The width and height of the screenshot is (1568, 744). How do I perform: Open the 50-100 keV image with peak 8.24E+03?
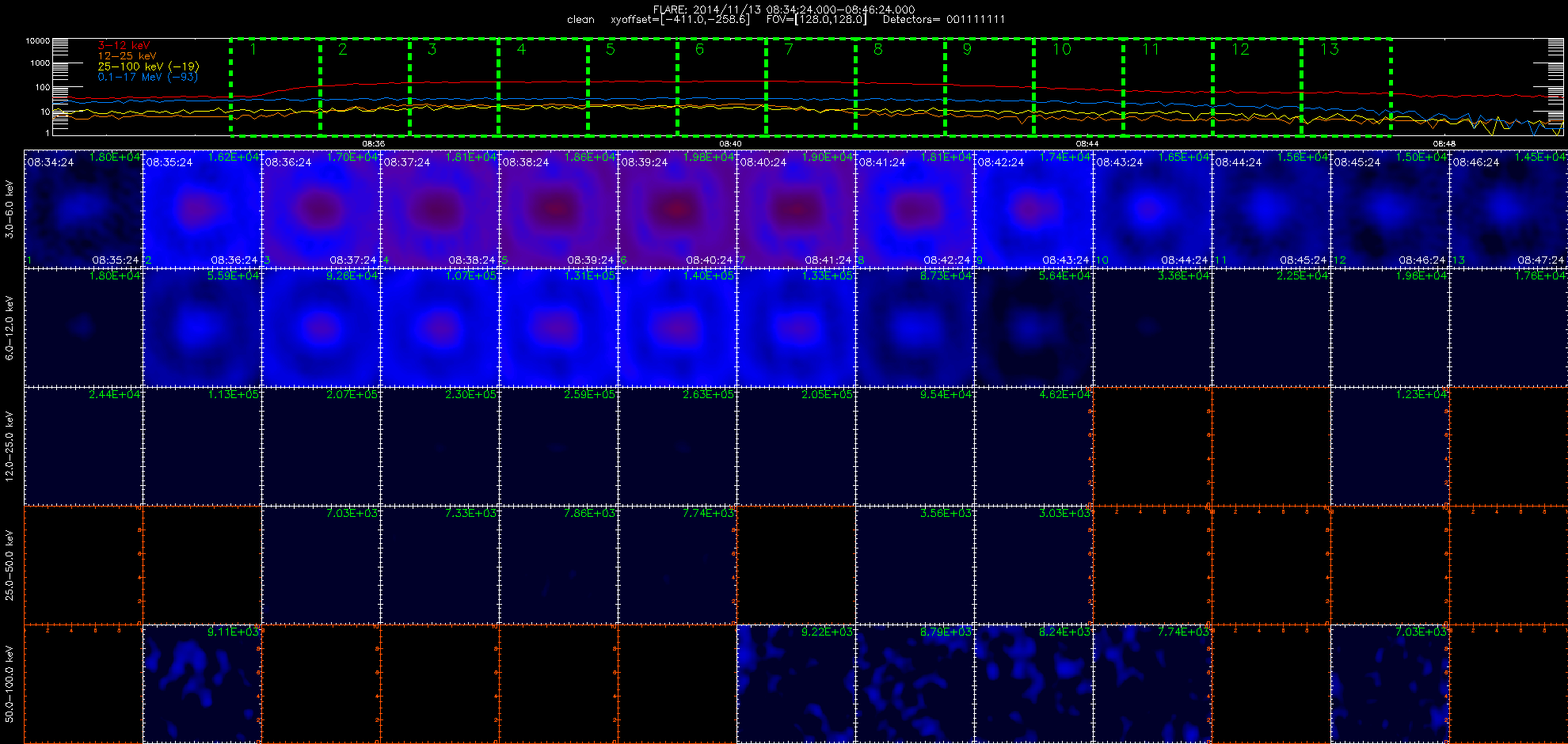coord(1033,684)
